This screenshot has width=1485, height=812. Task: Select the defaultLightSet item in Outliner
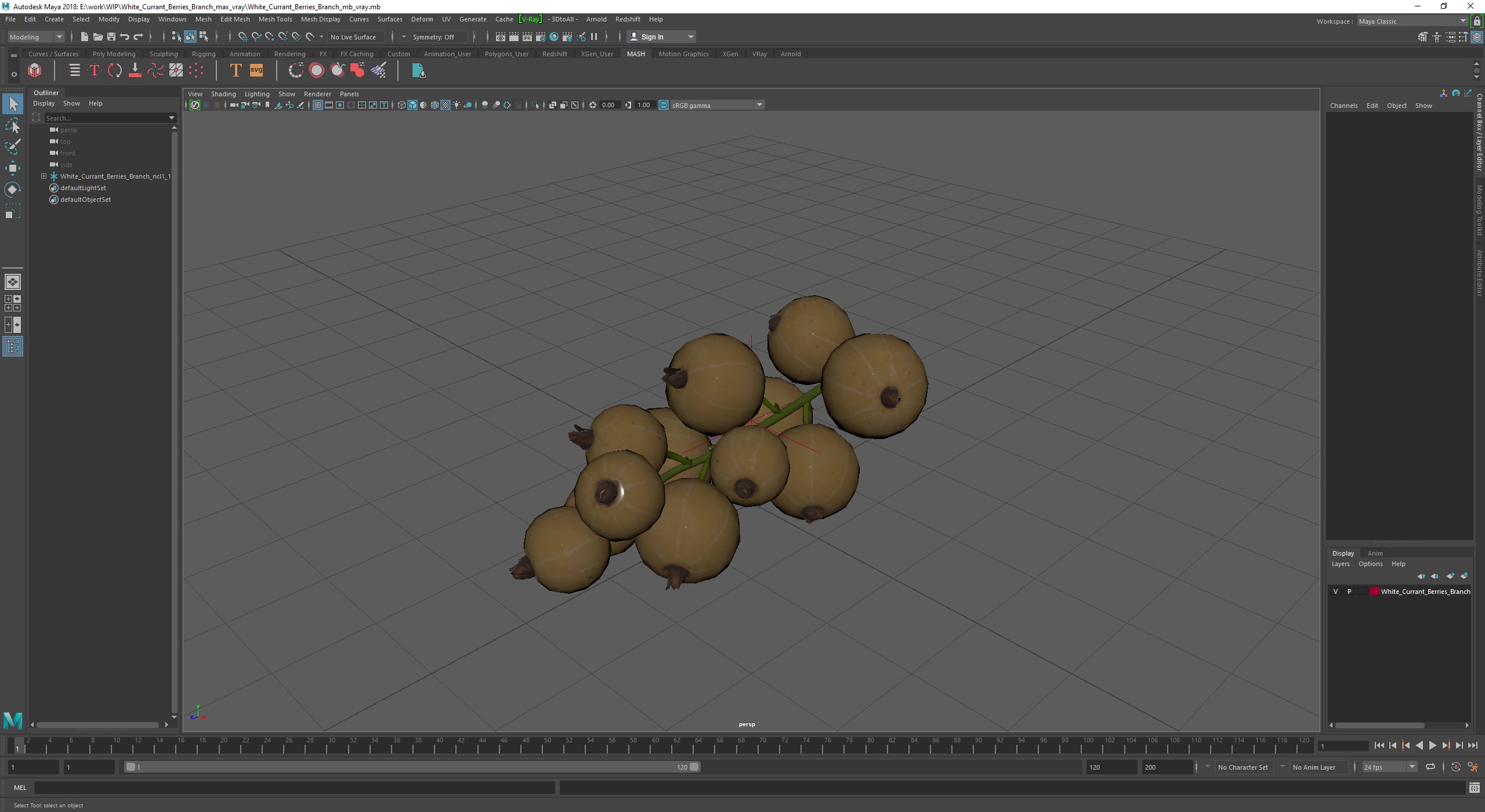[83, 188]
